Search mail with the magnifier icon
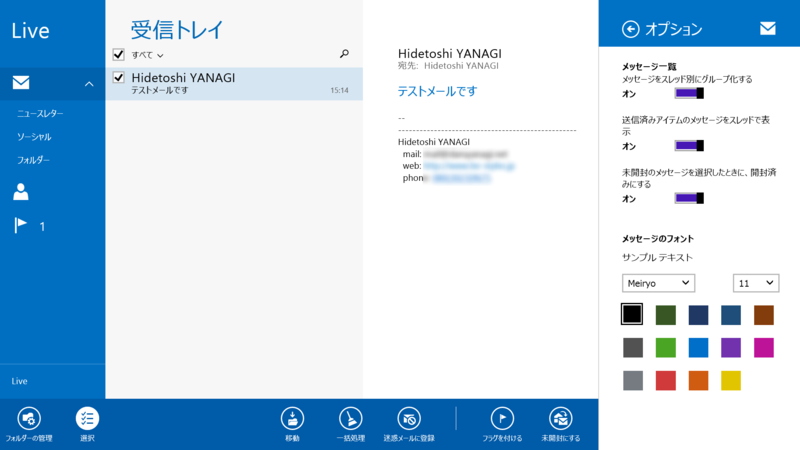 [344, 54]
